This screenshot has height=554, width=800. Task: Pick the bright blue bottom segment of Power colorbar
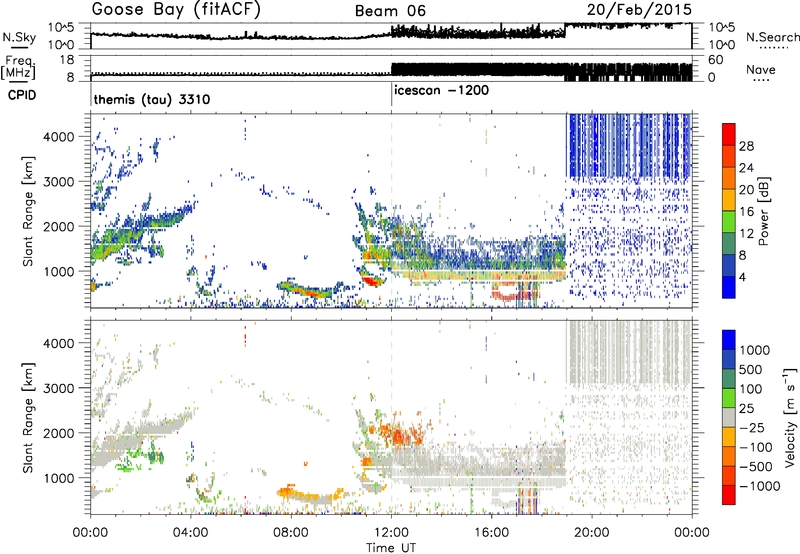[x=729, y=287]
